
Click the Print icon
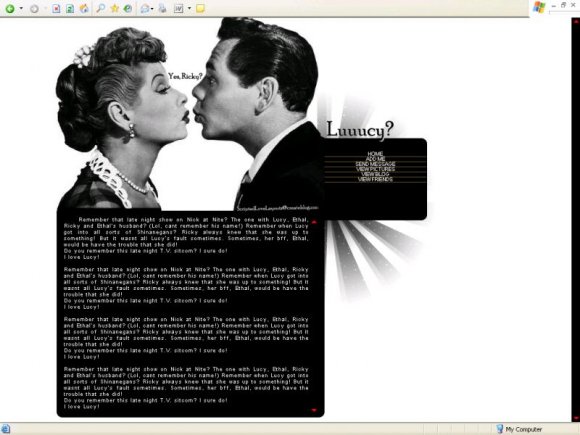[162, 8]
